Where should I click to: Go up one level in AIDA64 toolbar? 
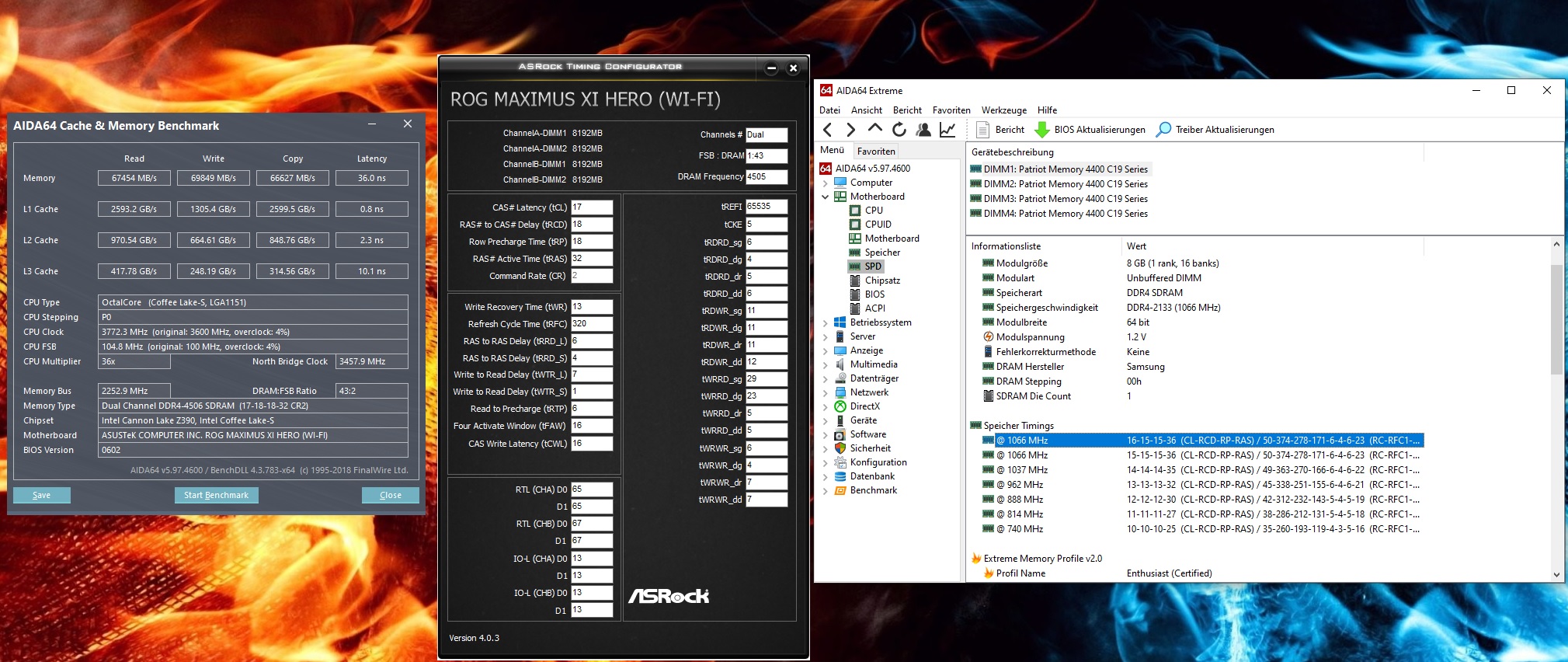pos(875,129)
